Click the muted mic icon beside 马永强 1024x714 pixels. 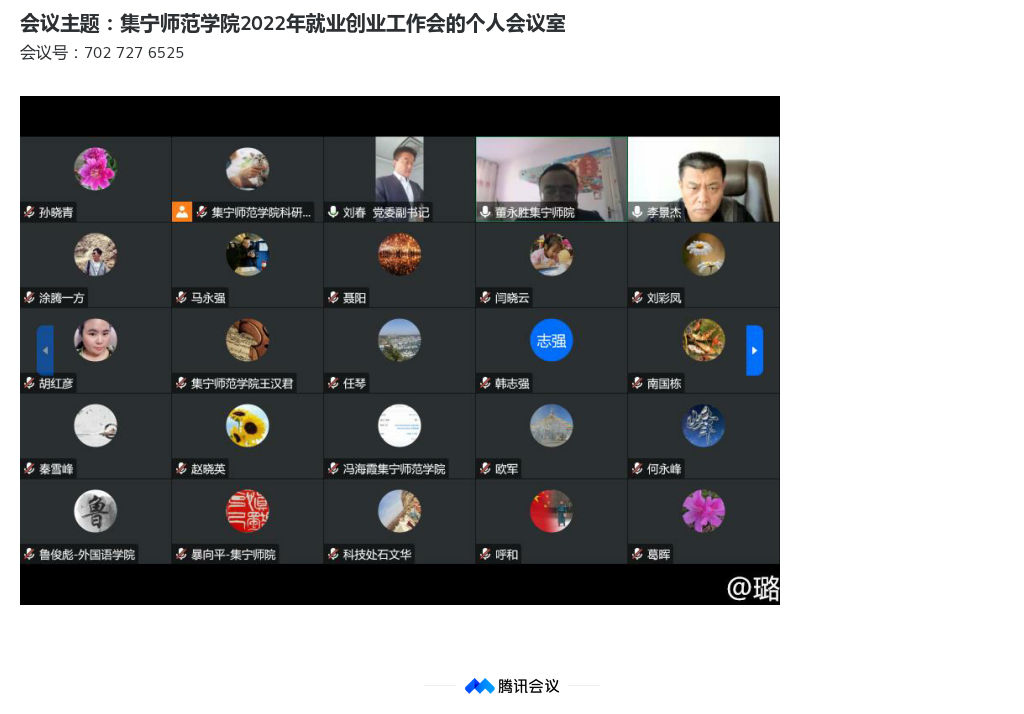(x=181, y=298)
